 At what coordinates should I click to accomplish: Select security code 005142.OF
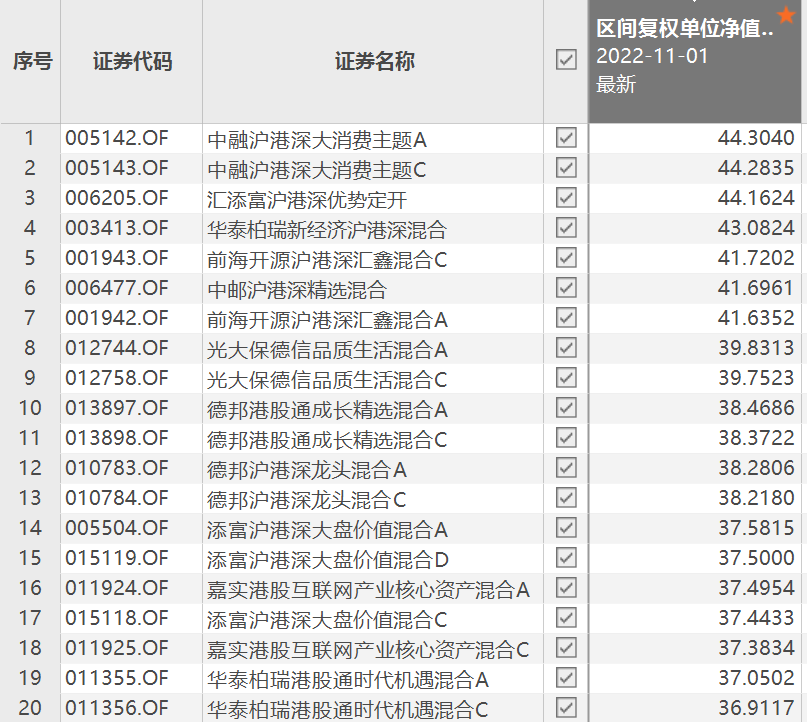point(117,138)
